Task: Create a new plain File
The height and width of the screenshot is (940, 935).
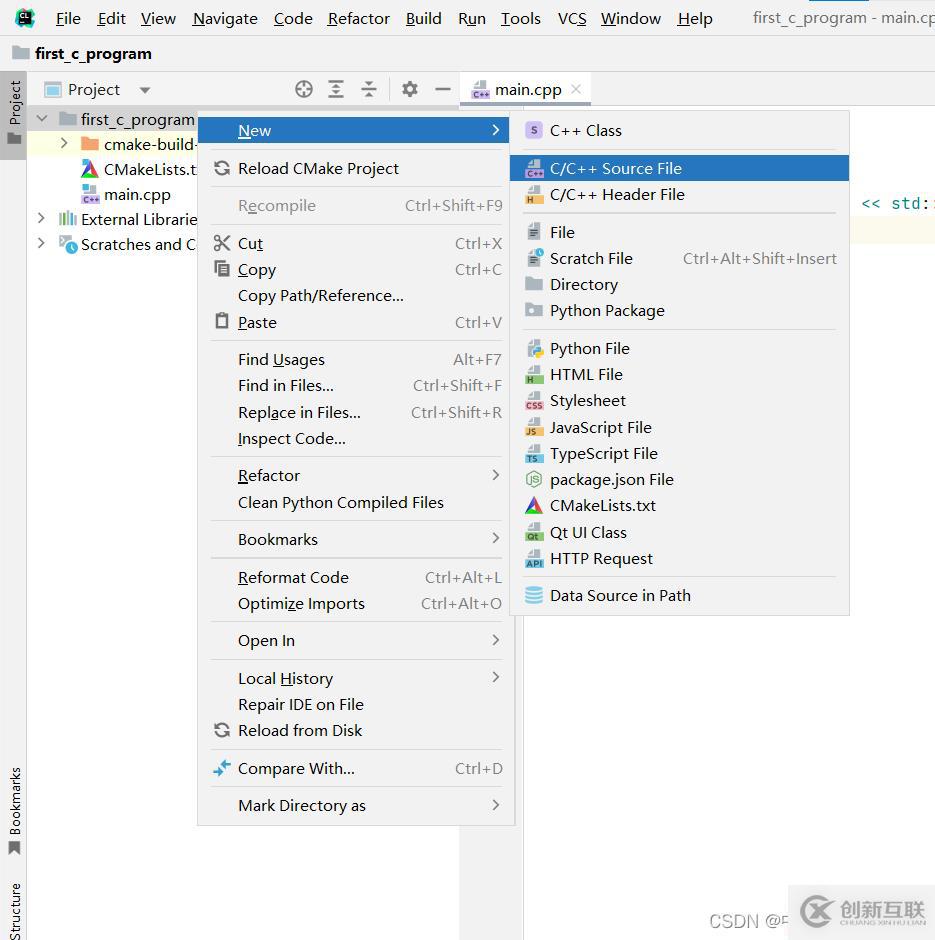Action: pos(680,232)
